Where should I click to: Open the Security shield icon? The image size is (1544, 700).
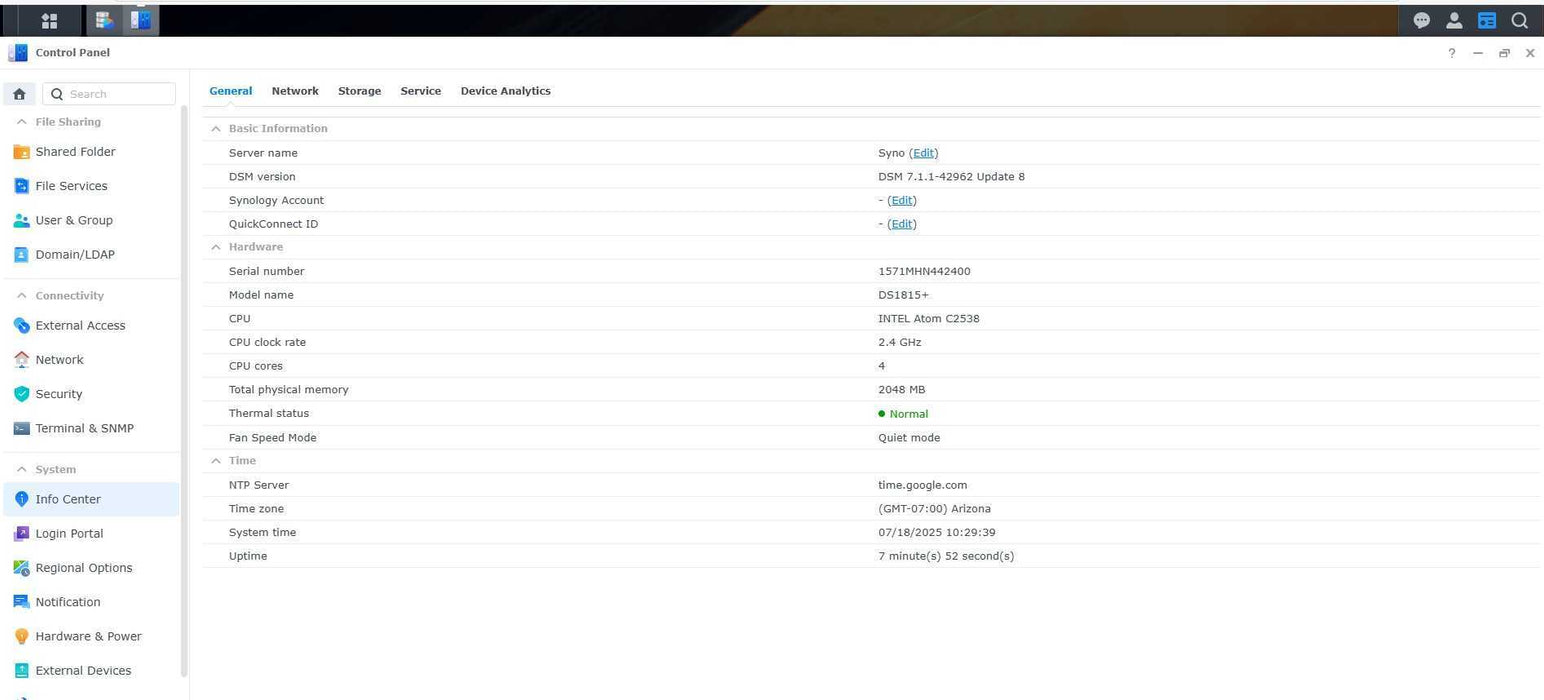point(21,394)
